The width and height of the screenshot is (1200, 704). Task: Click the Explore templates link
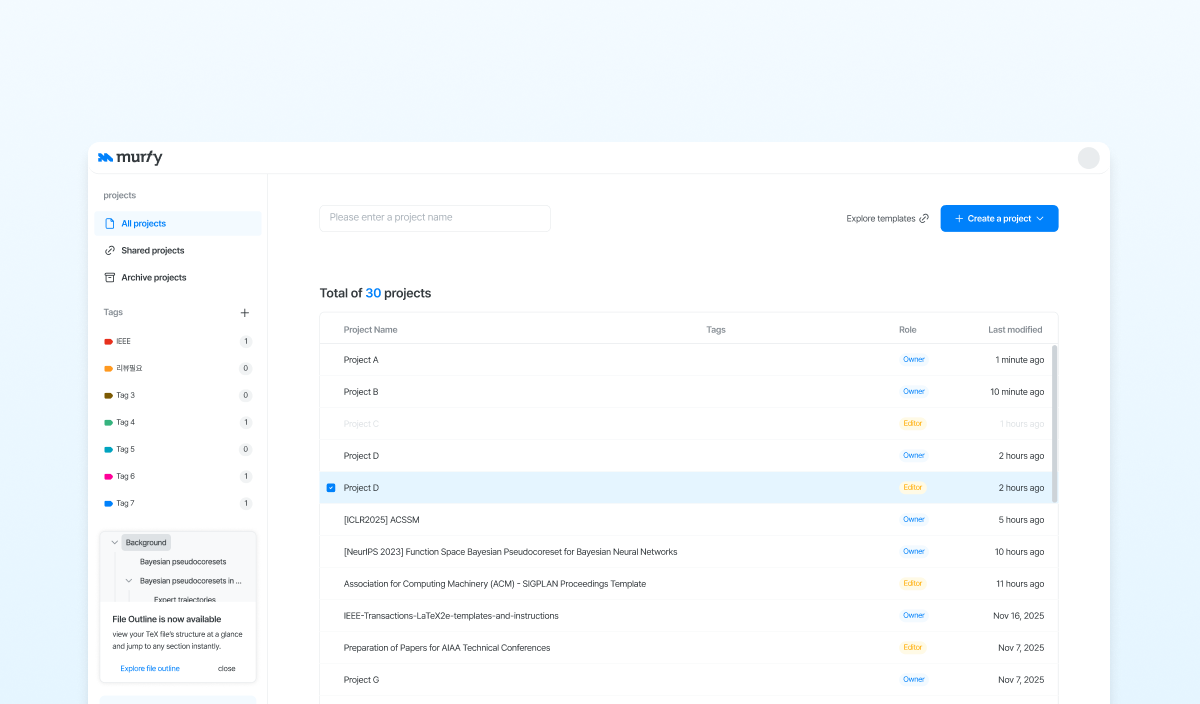click(x=887, y=219)
